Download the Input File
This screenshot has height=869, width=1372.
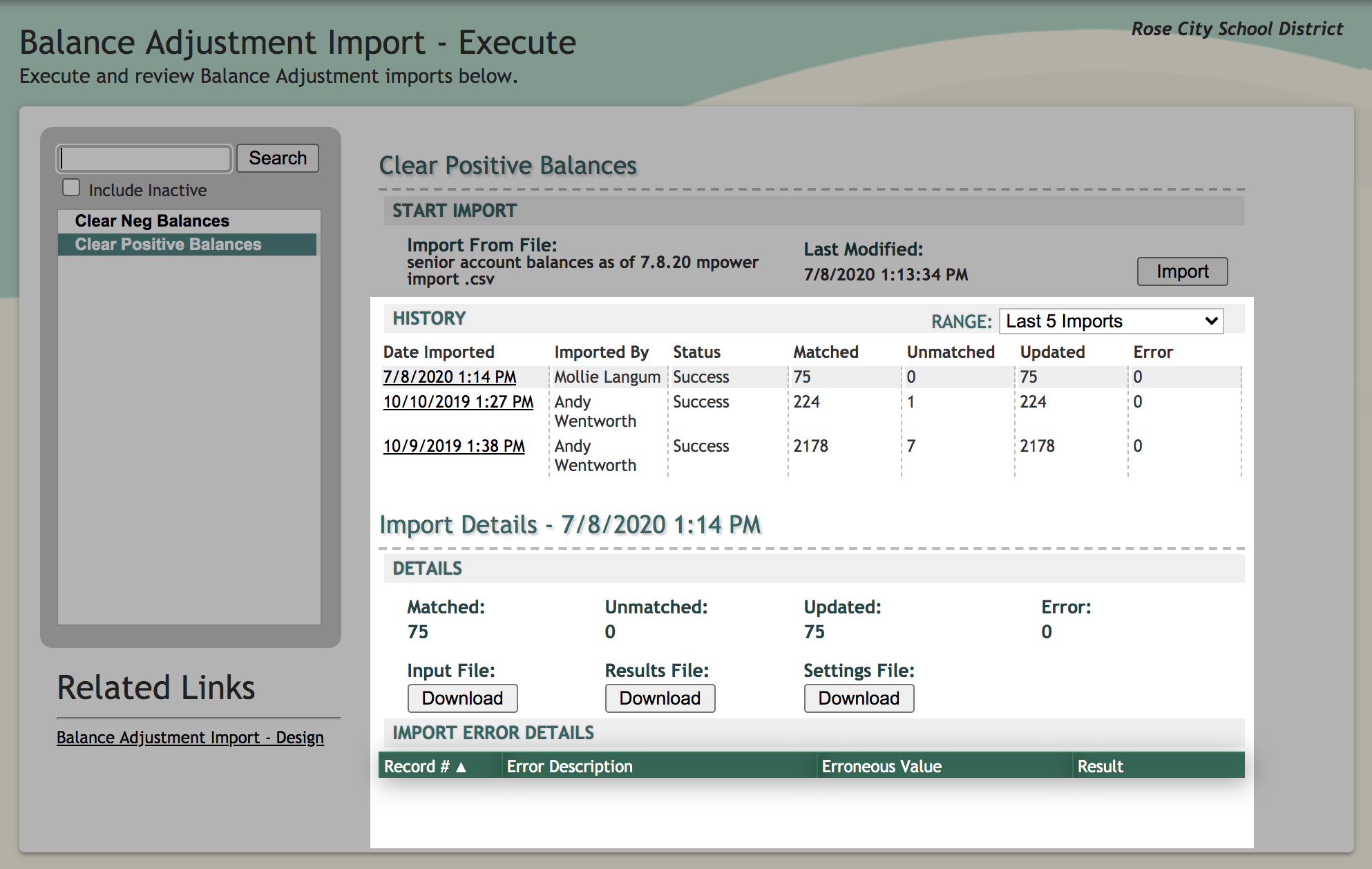pos(462,698)
